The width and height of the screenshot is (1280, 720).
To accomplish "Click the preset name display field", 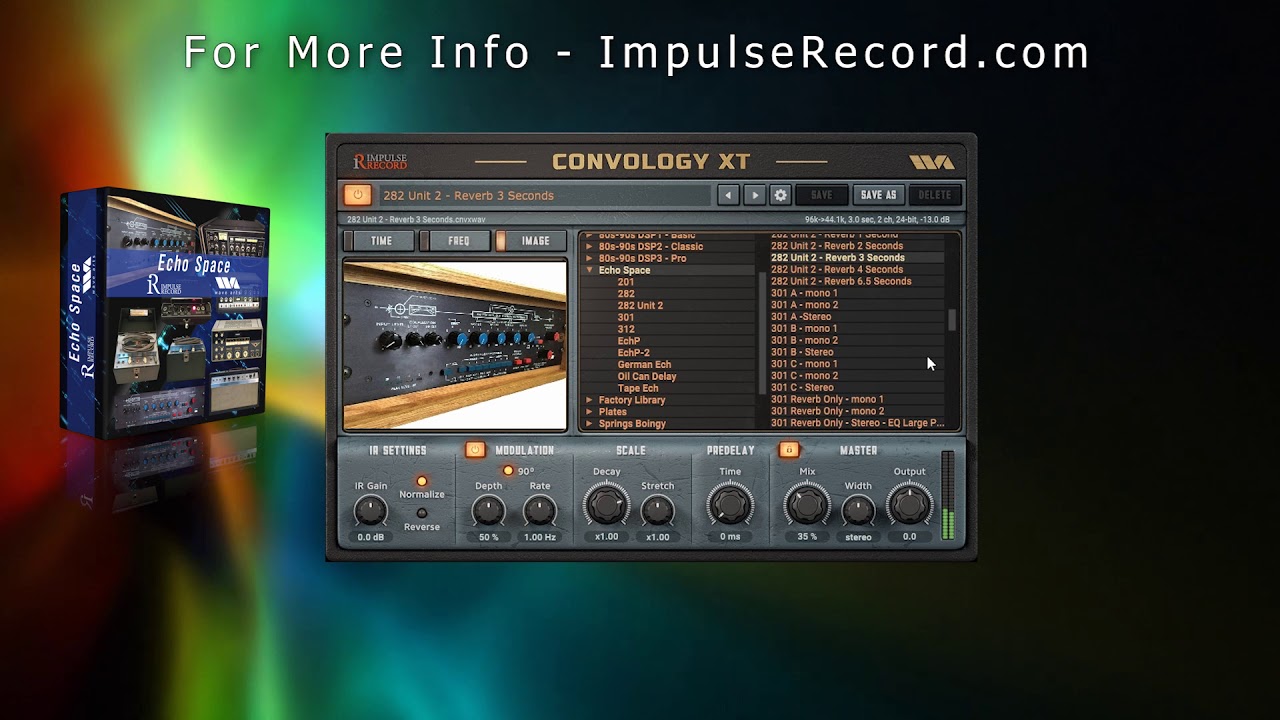I will pos(545,195).
